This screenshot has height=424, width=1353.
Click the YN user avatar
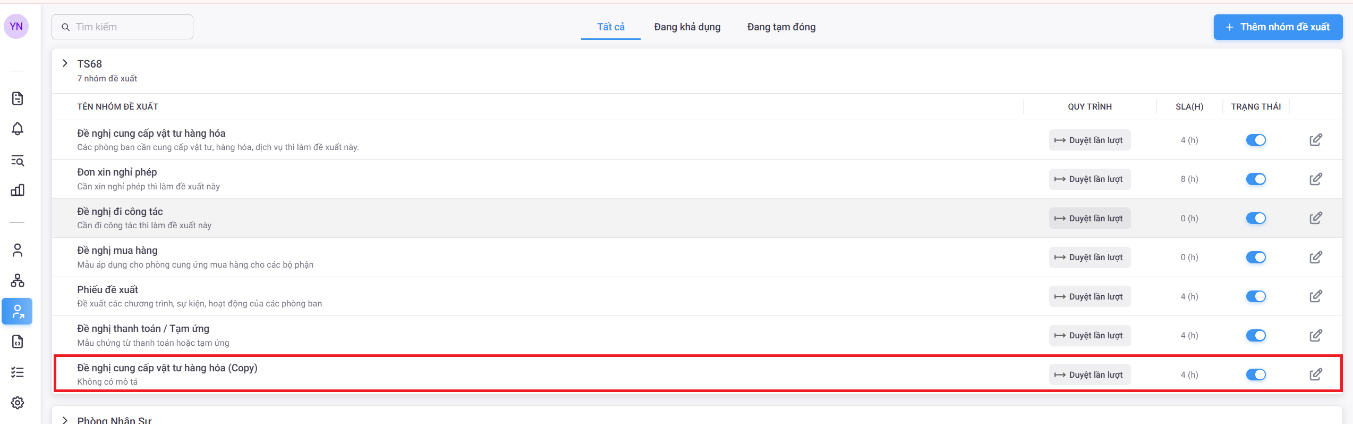coord(16,27)
